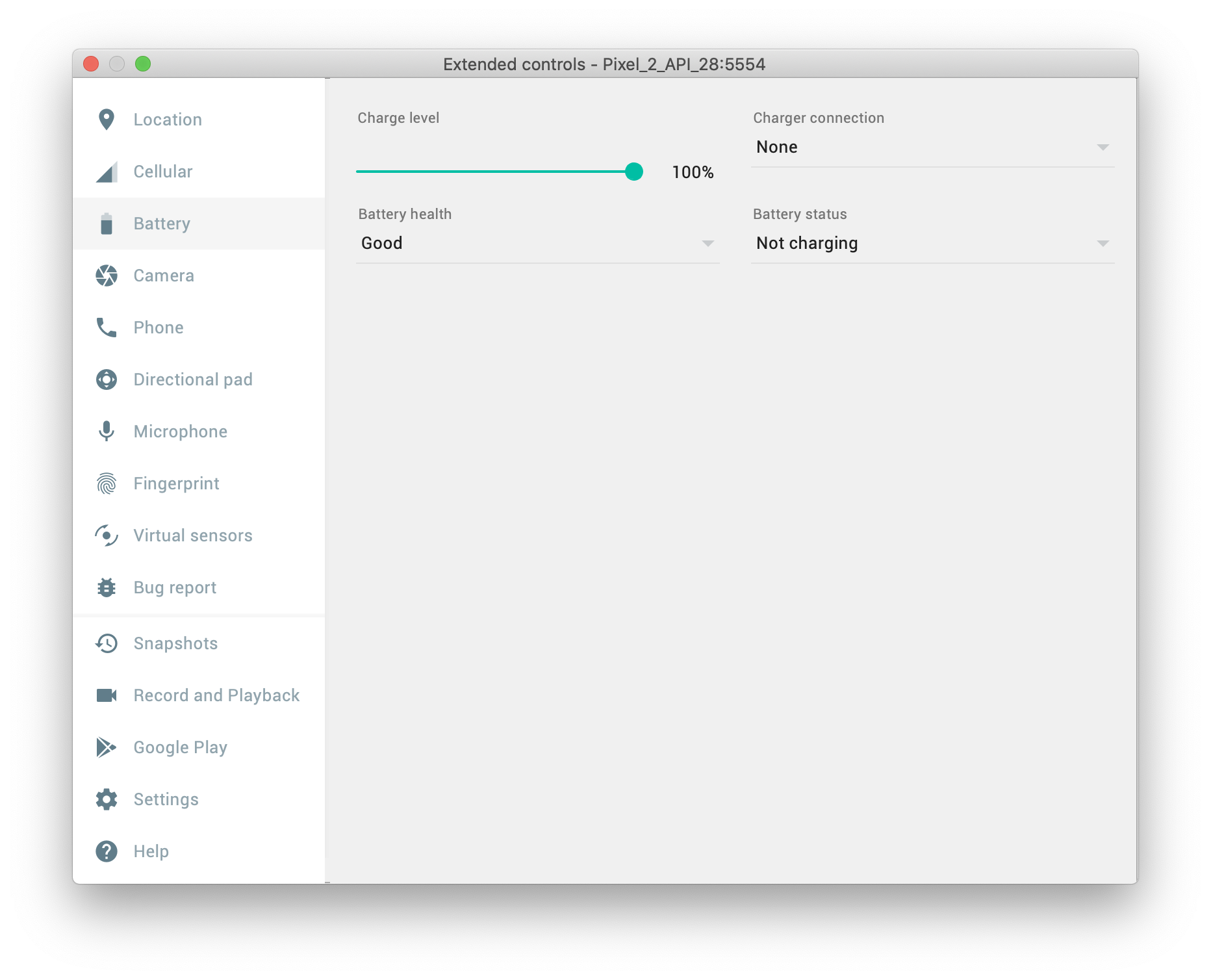Open the Settings section label
The height and width of the screenshot is (980, 1211).
pyautogui.click(x=166, y=799)
